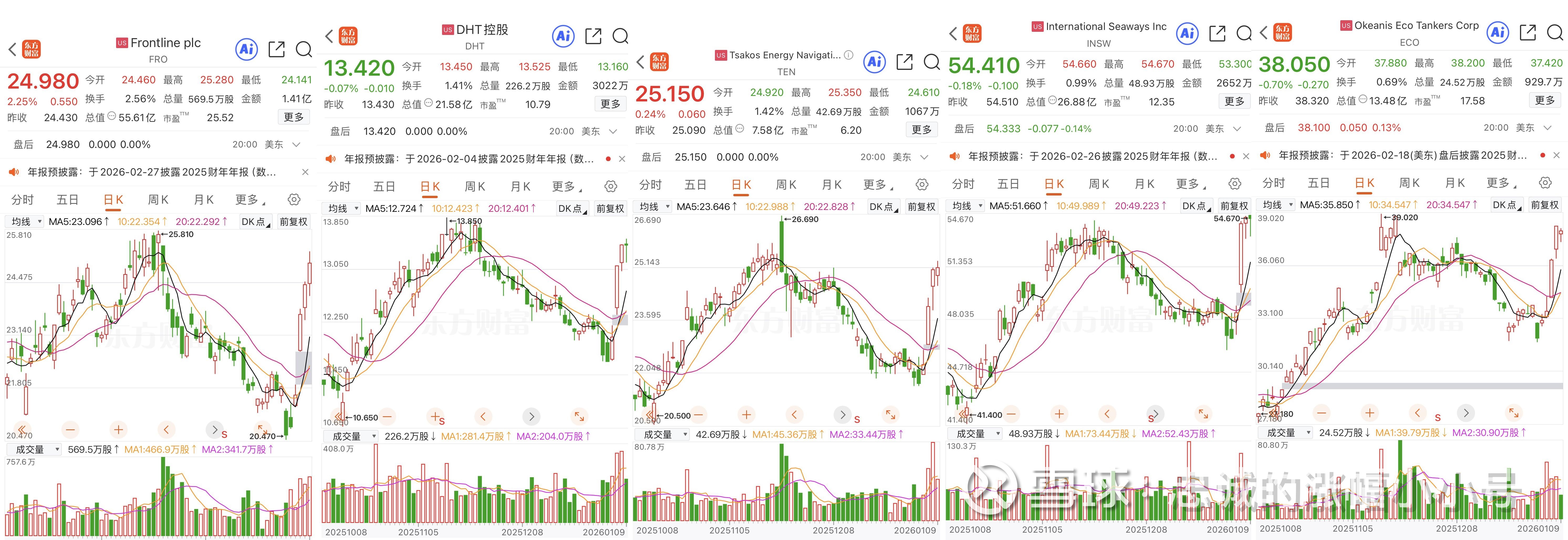
Task: Dismiss annual report notice on Frontline panel
Action: [305, 172]
